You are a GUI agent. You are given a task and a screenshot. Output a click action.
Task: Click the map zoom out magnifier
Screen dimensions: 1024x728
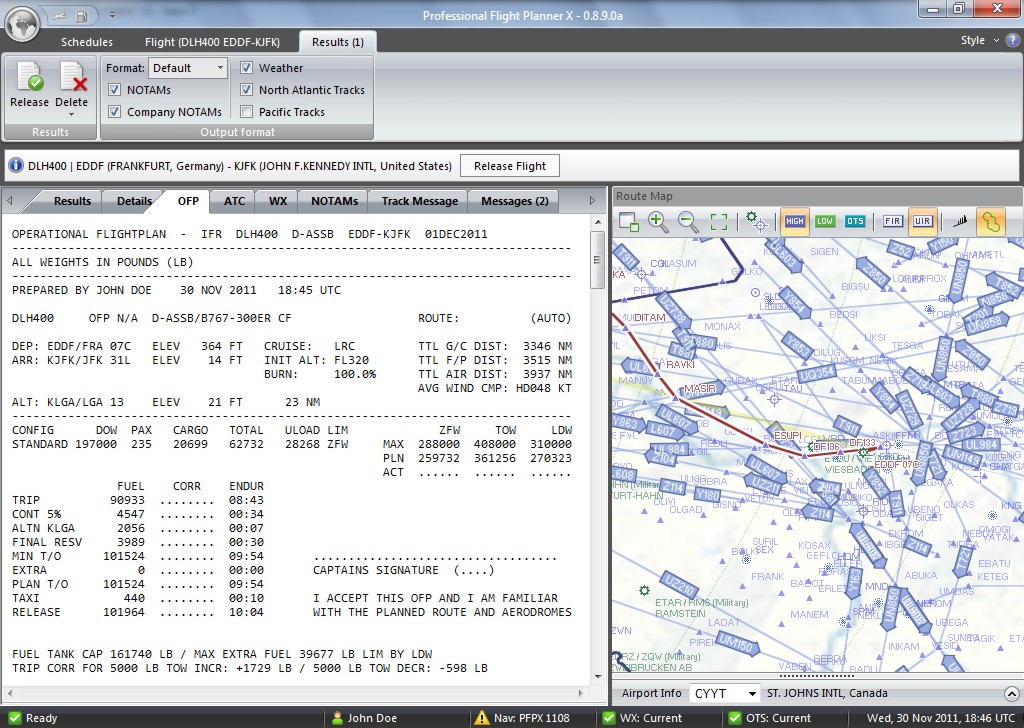click(688, 221)
